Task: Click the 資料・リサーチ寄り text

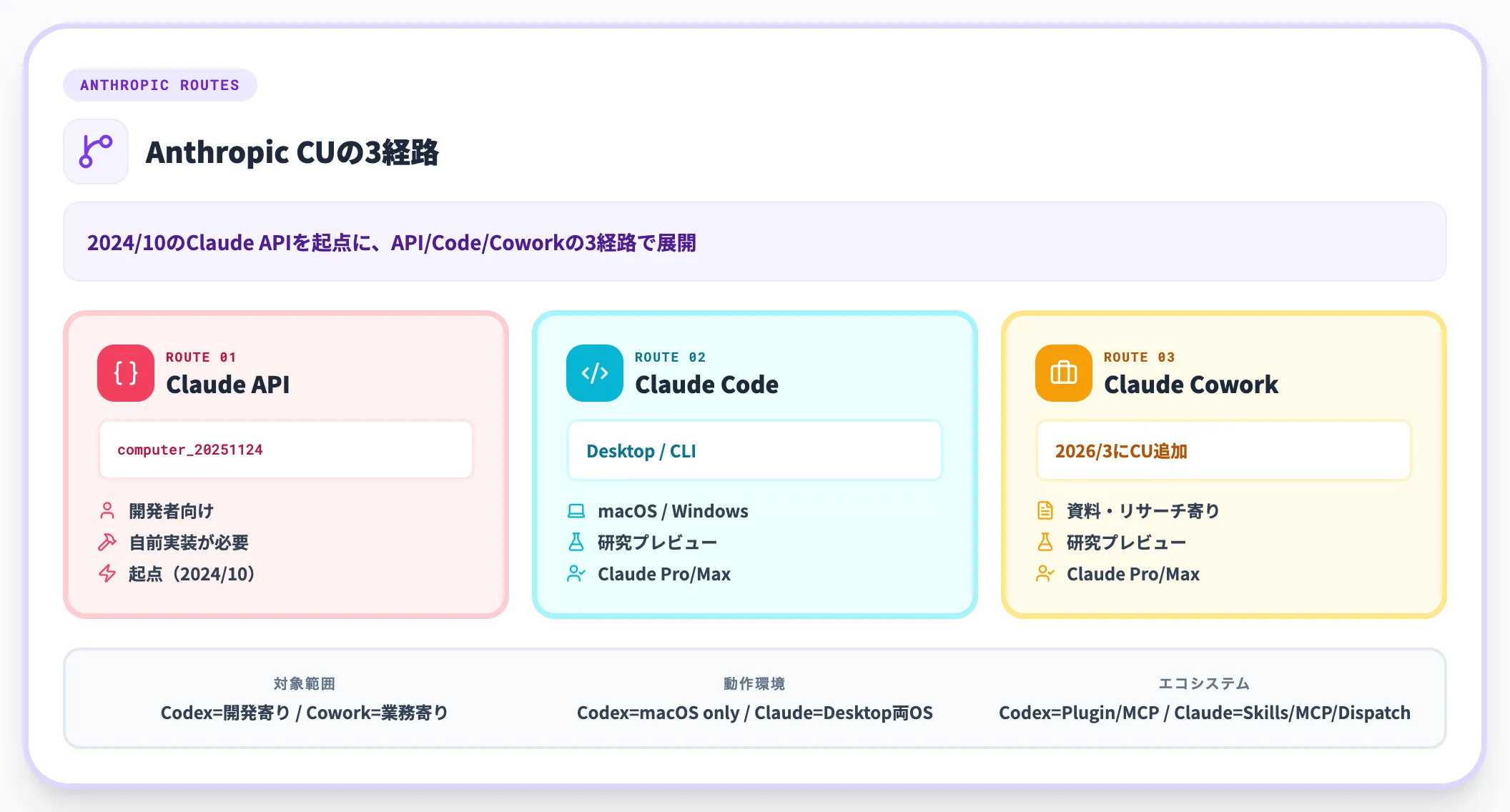Action: click(x=1143, y=511)
